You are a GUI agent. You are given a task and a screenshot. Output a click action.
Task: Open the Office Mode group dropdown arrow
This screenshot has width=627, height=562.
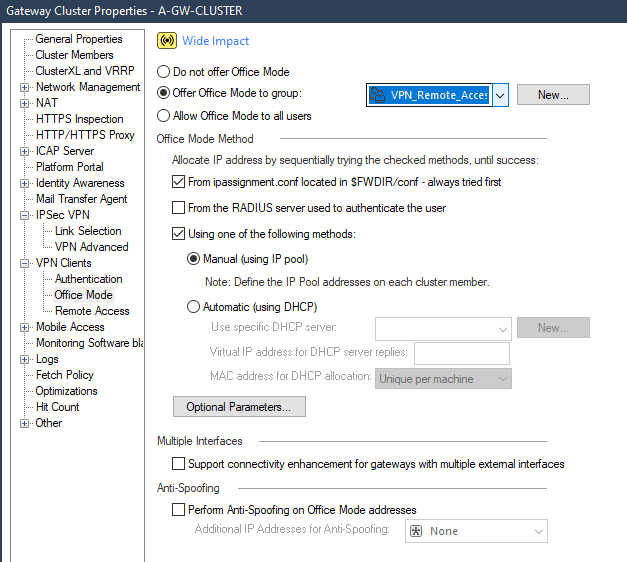pyautogui.click(x=501, y=95)
